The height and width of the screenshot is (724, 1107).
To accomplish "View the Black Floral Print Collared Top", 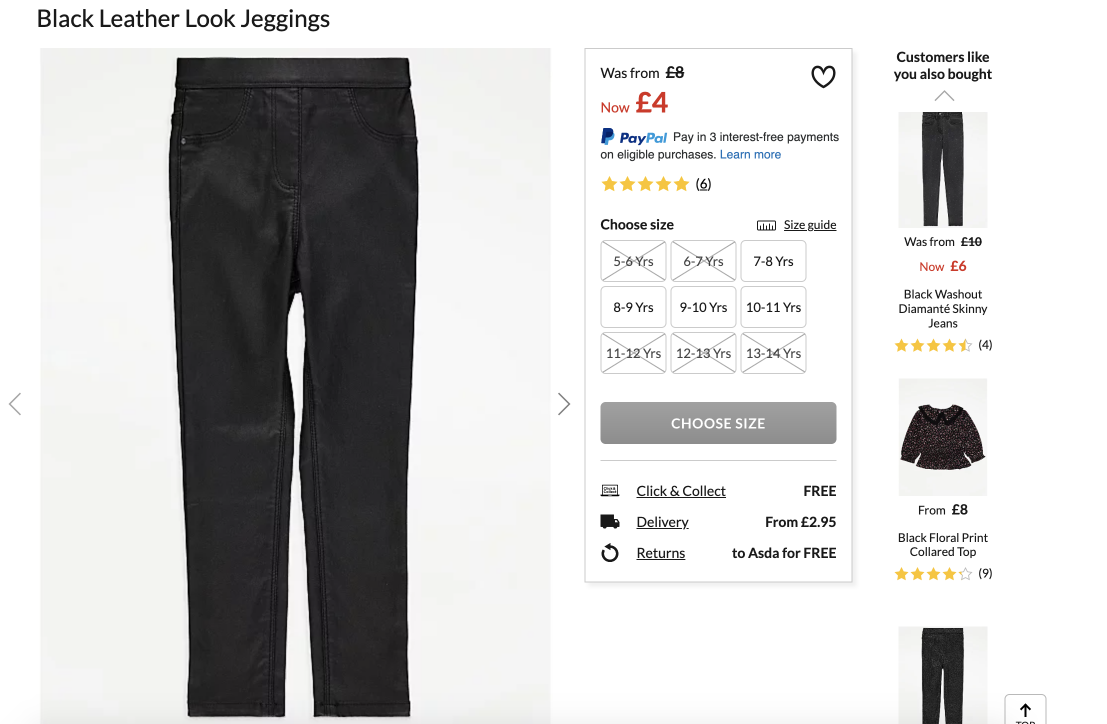I will point(942,436).
